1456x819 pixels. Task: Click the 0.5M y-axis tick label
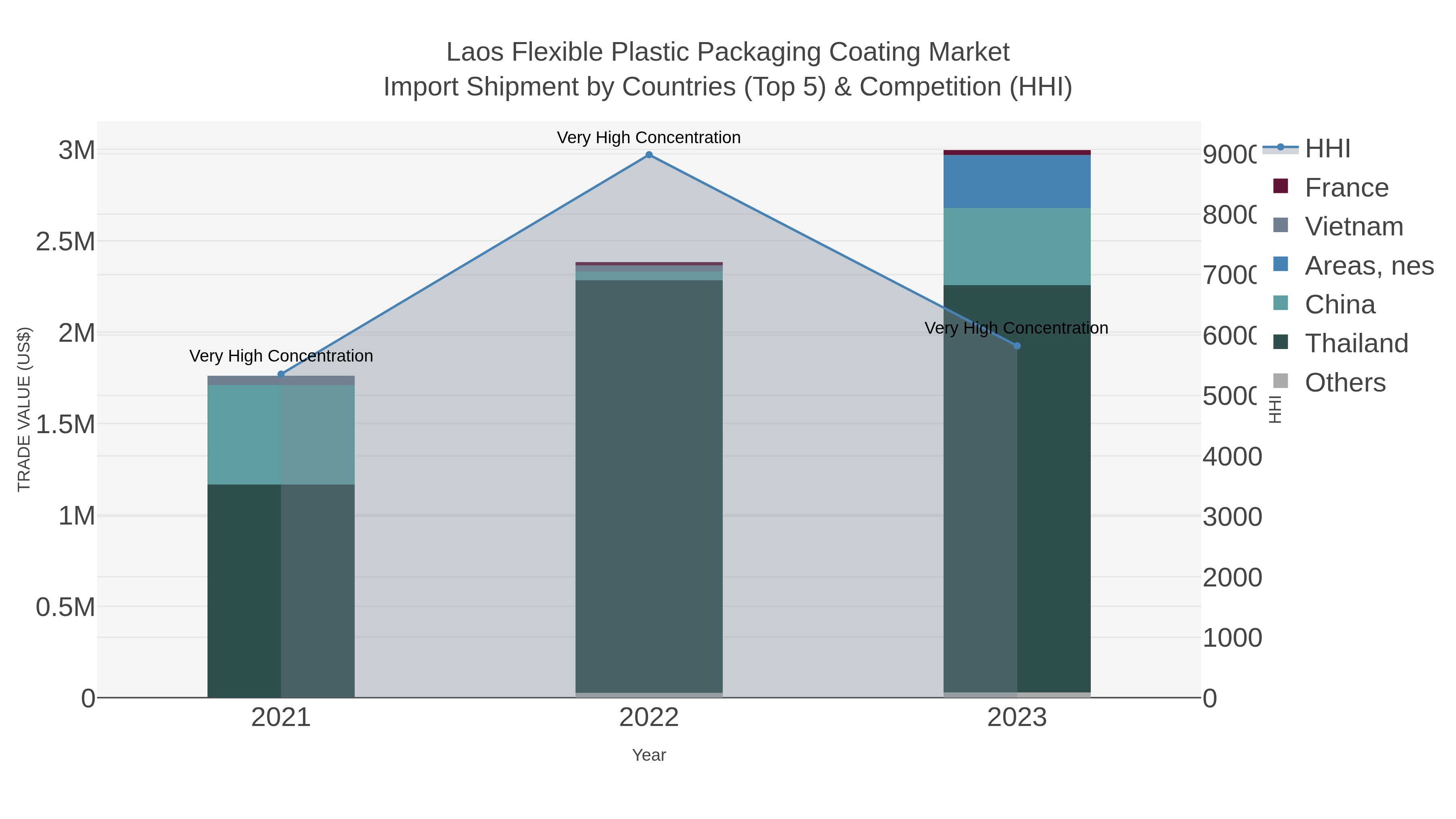click(x=66, y=607)
